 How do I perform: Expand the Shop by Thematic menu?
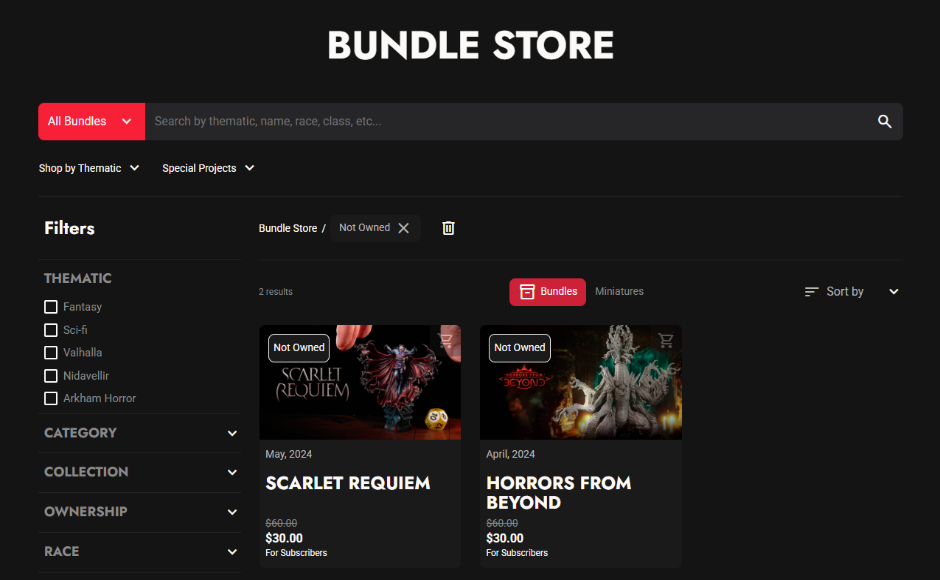89,168
